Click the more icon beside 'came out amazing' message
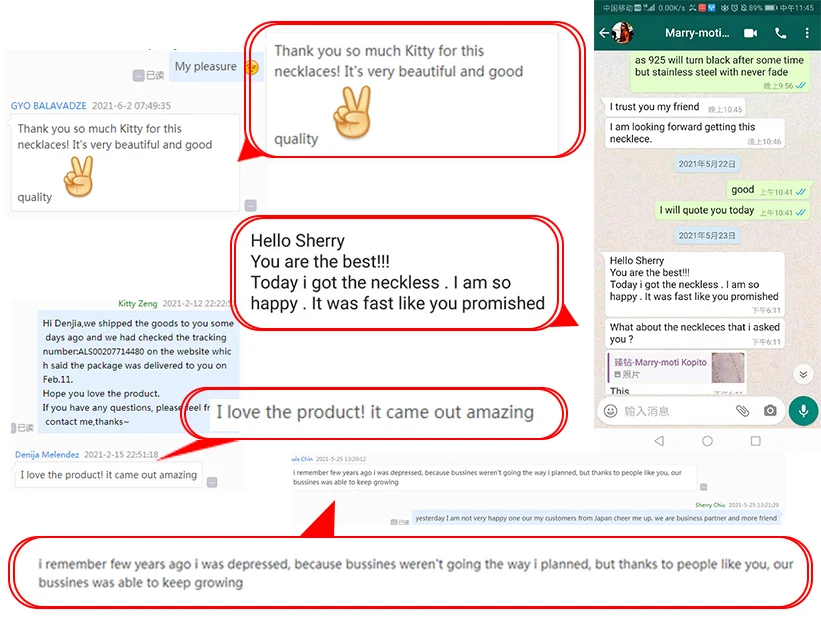The width and height of the screenshot is (821, 627). [x=212, y=482]
